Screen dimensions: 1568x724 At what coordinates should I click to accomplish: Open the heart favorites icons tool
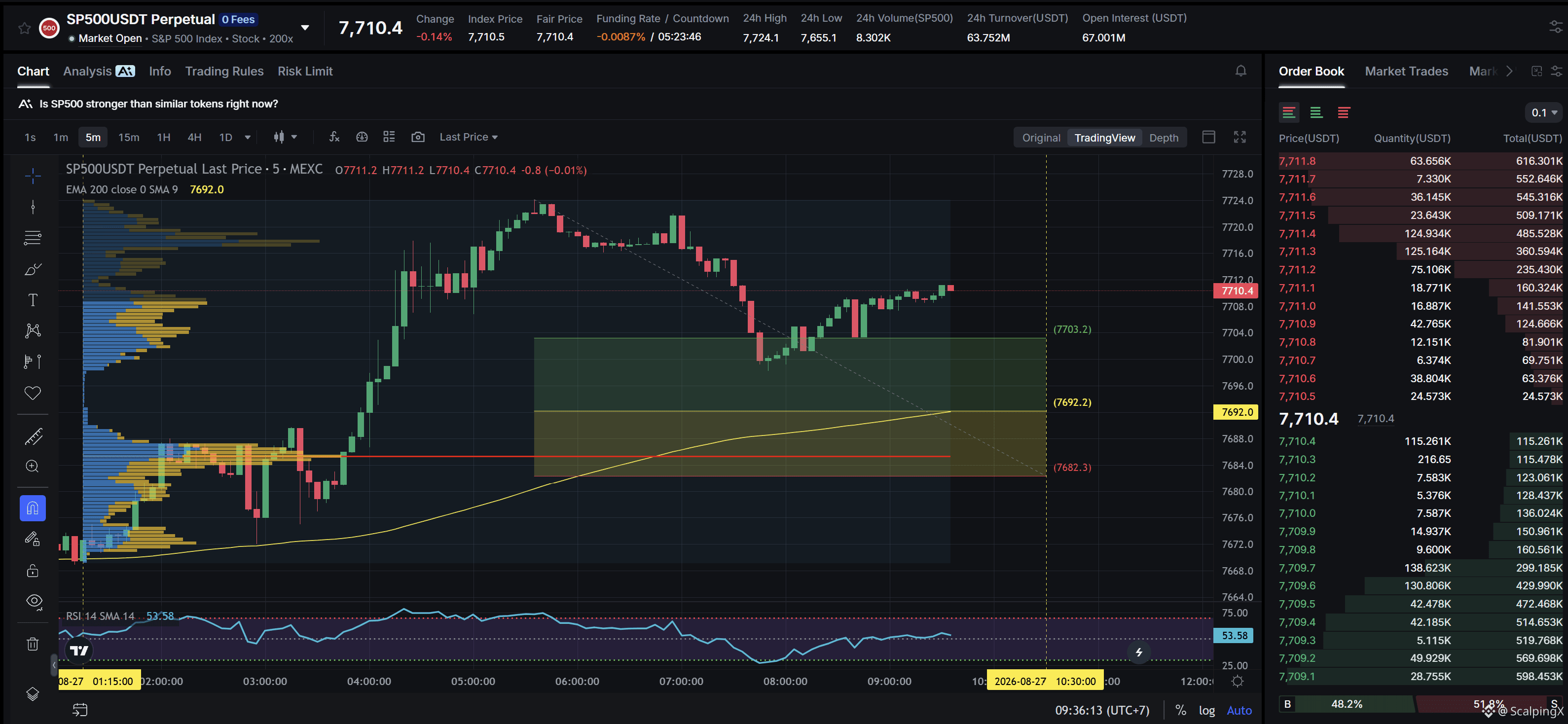click(x=33, y=393)
